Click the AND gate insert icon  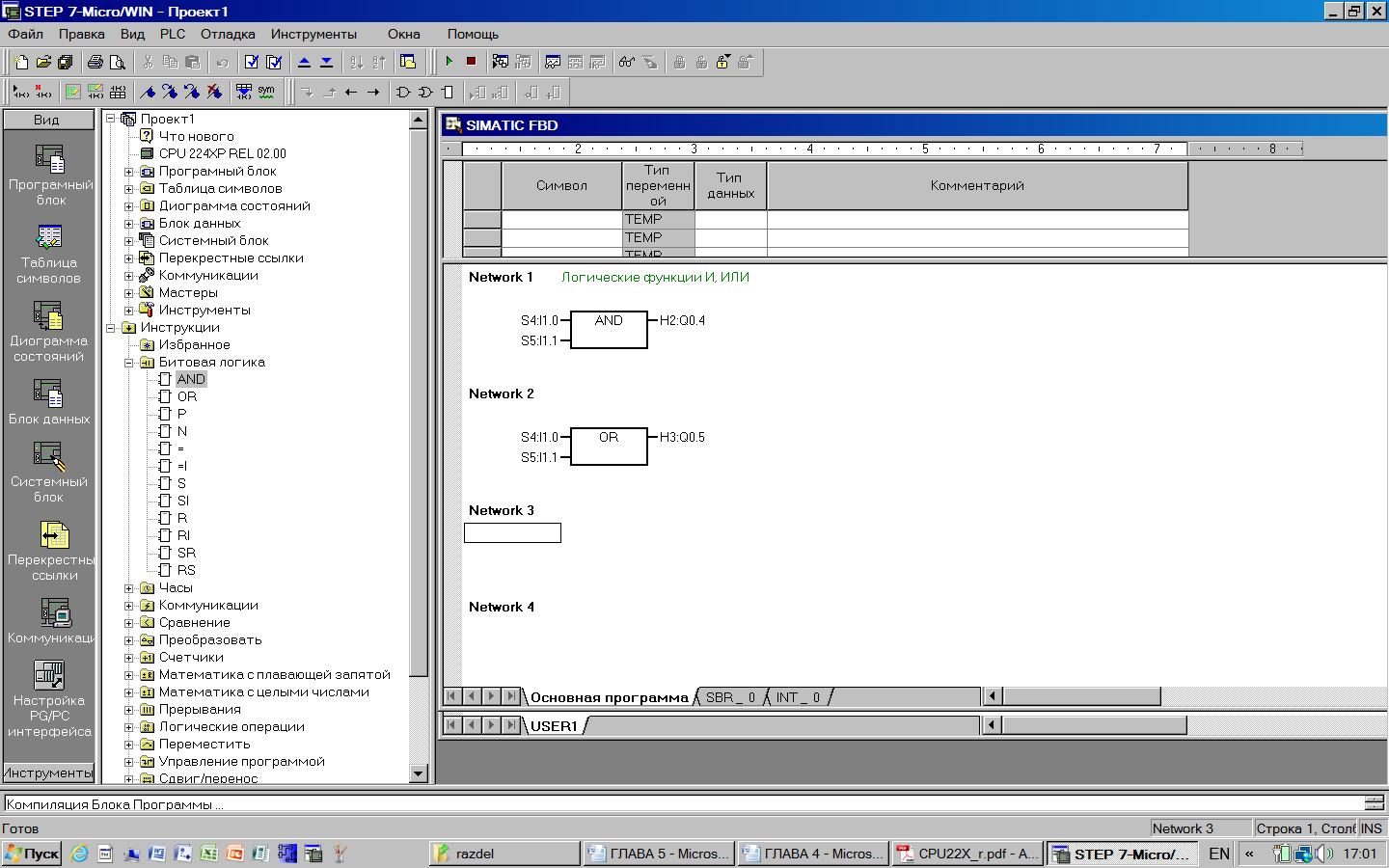(403, 92)
